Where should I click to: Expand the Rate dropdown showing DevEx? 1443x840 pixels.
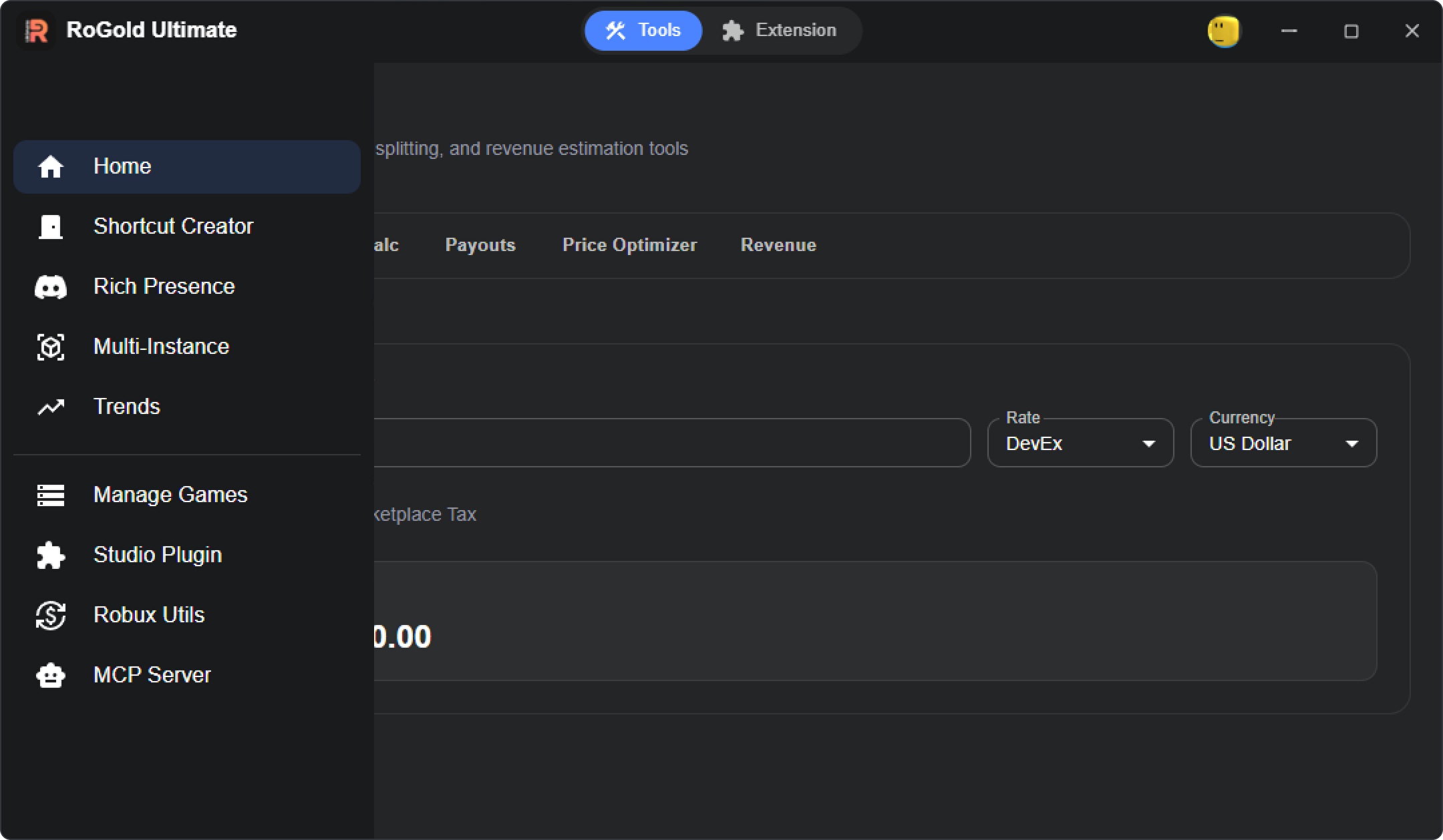click(1080, 443)
